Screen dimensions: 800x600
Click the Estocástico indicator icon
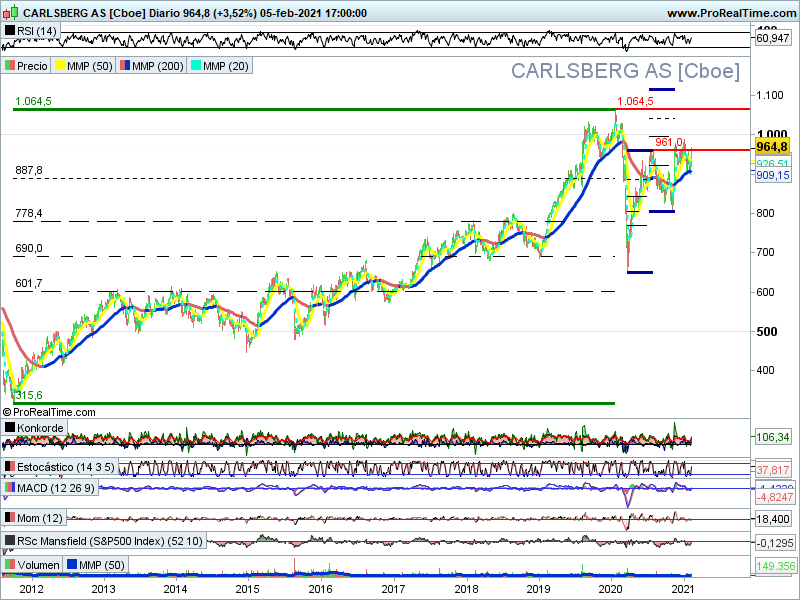click(9, 467)
